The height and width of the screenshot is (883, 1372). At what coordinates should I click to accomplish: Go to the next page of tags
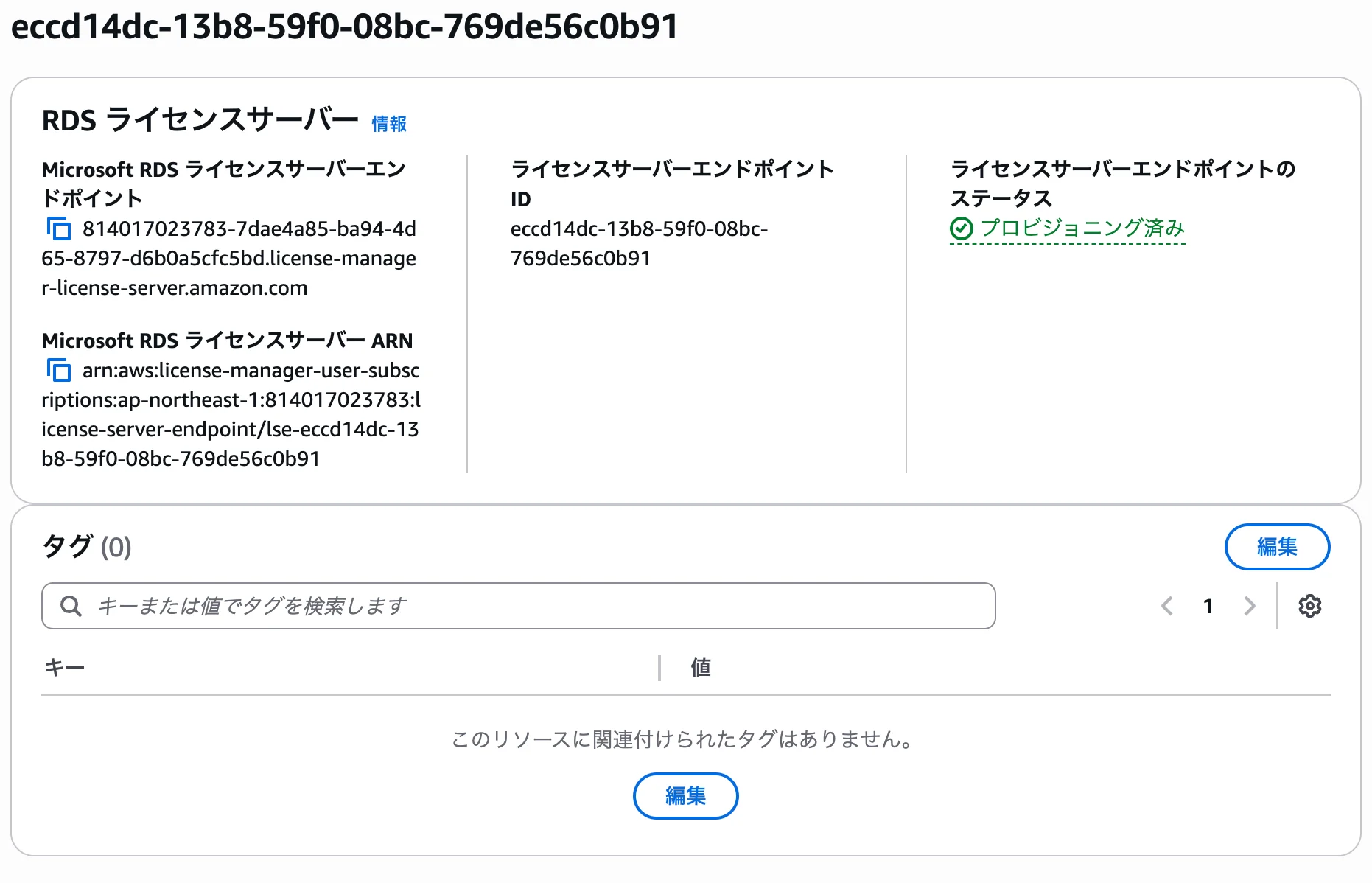point(1249,606)
